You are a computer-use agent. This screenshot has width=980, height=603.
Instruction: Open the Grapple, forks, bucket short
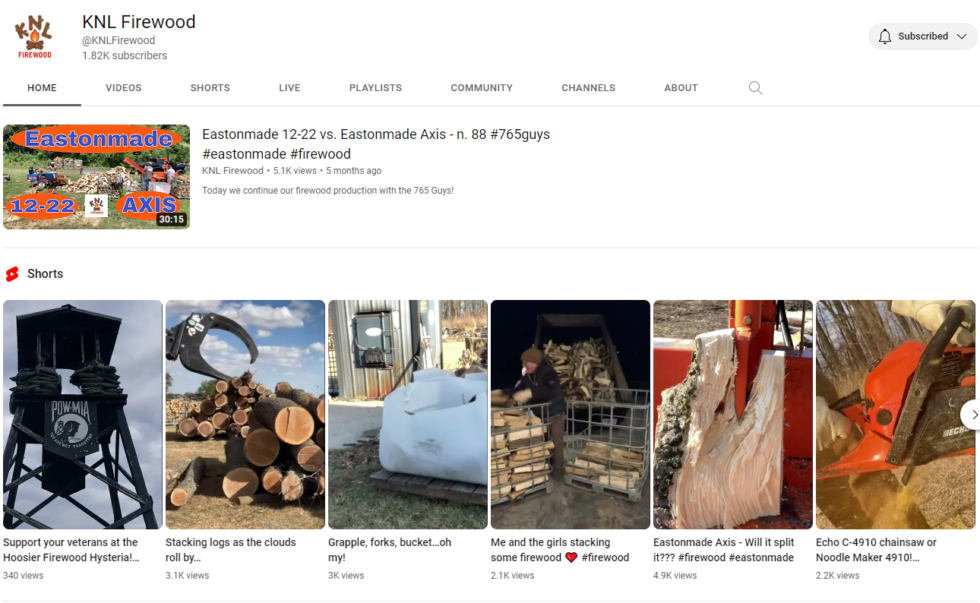(x=407, y=414)
